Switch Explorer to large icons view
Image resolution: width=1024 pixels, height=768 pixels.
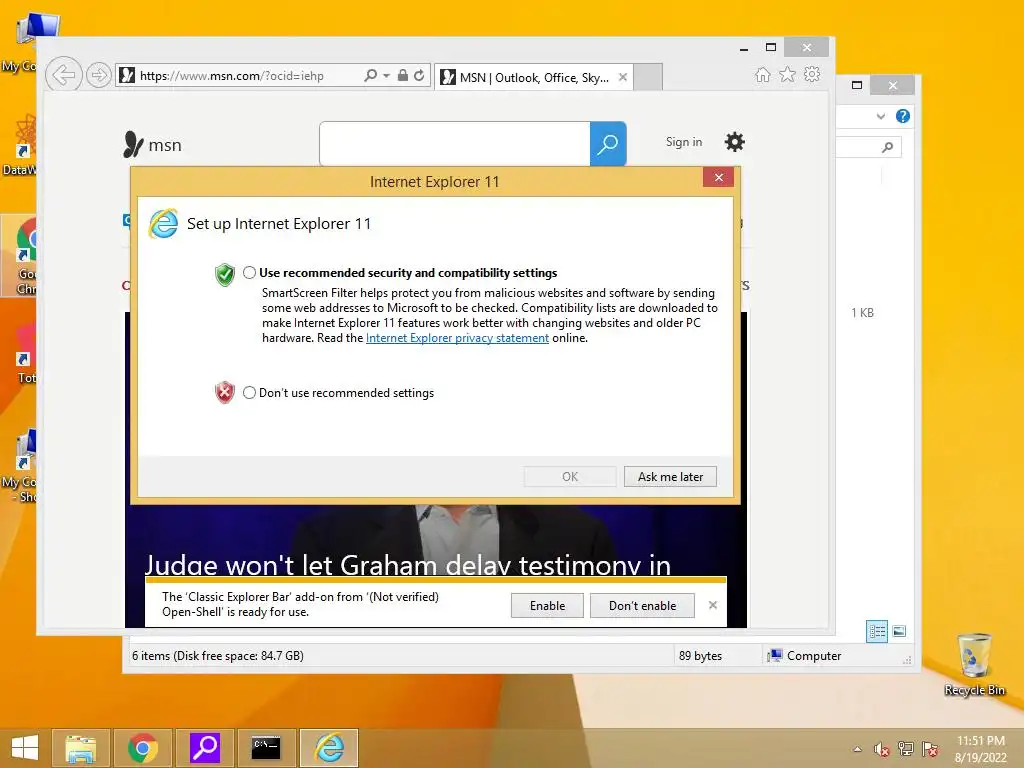[x=899, y=631]
